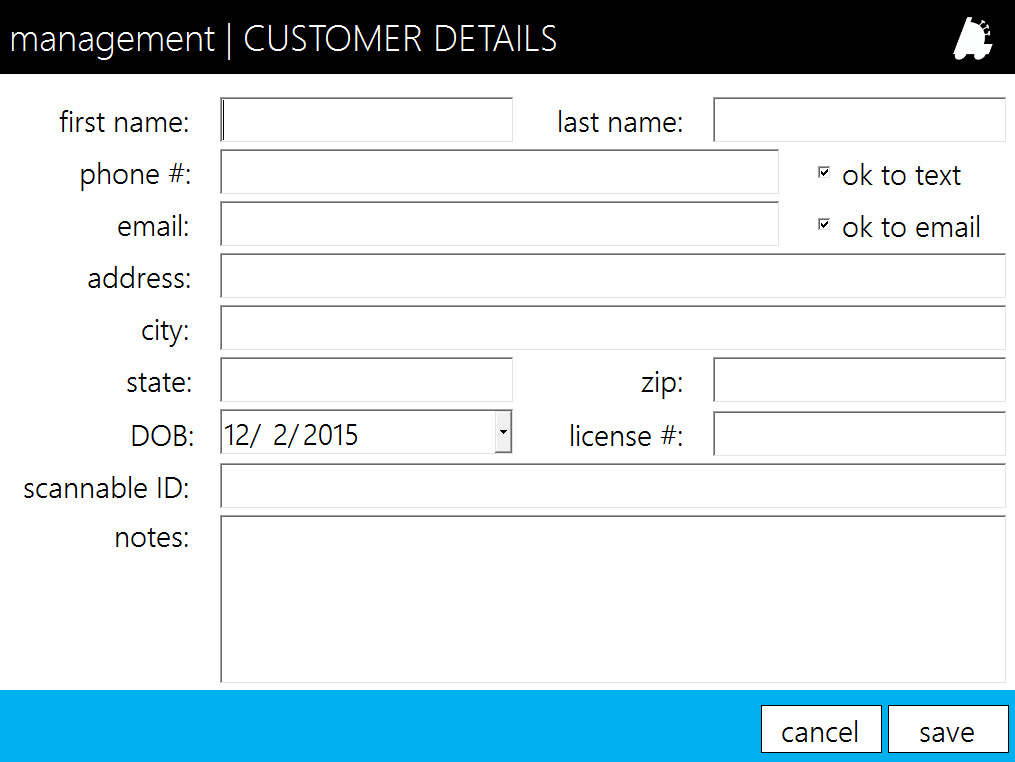Focus the scannable ID field
The height and width of the screenshot is (762, 1015).
[612, 486]
